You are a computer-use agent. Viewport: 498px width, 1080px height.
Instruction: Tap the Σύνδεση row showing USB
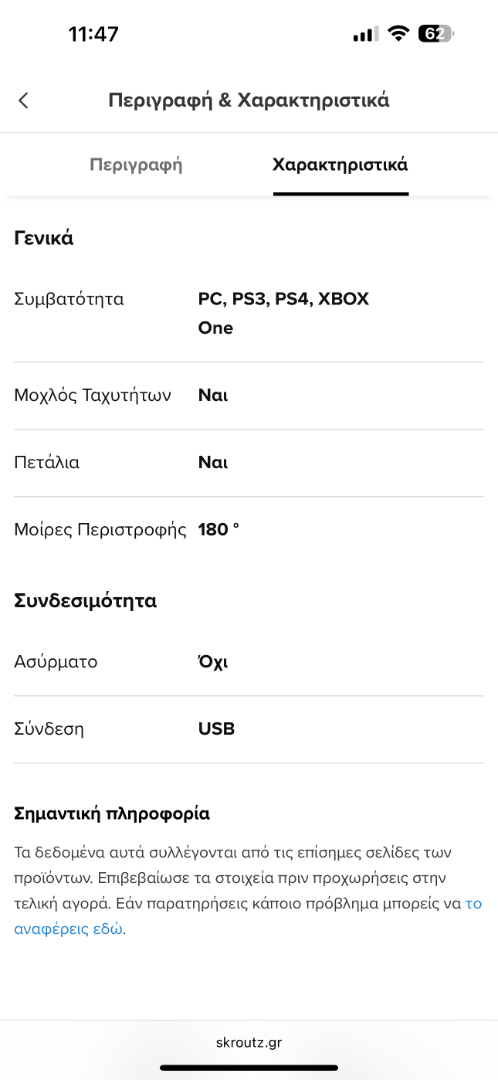(x=249, y=729)
